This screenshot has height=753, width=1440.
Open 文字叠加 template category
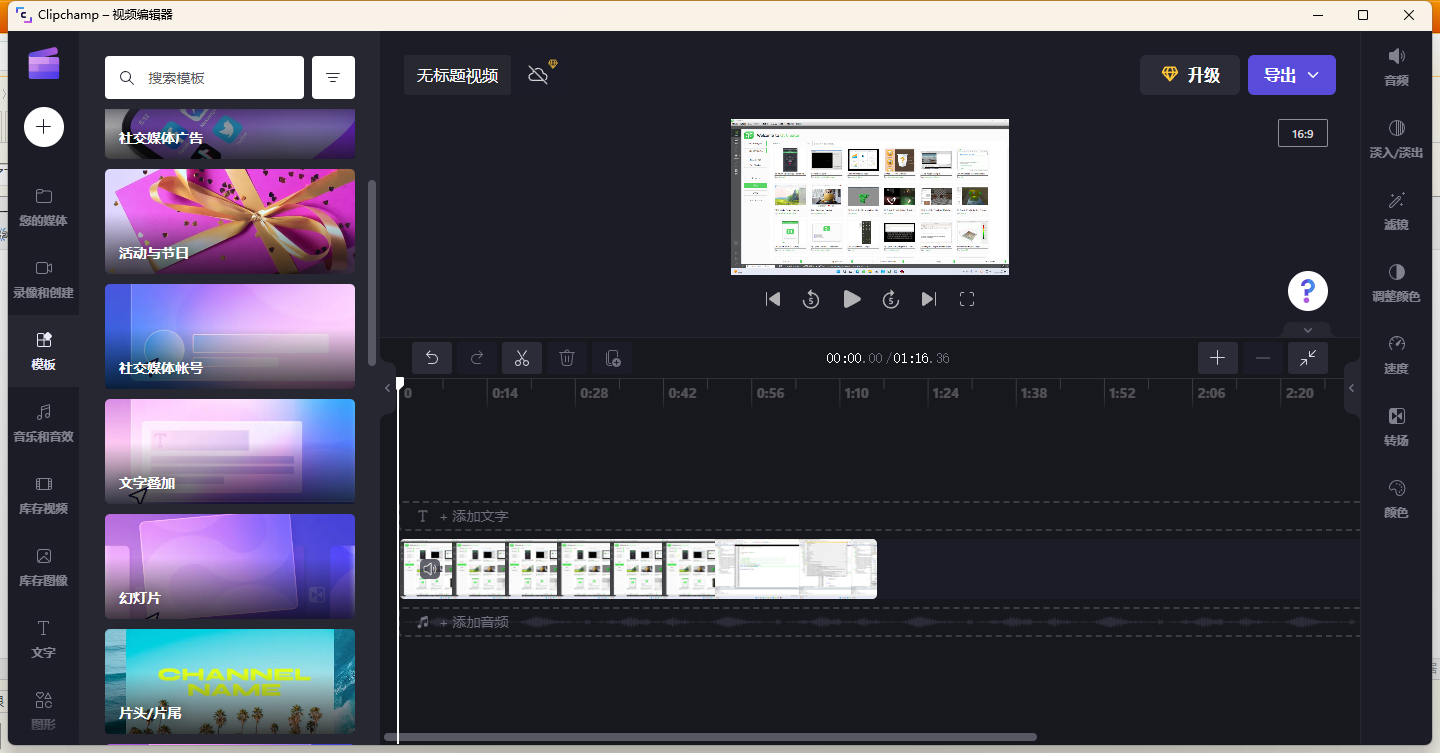(230, 451)
